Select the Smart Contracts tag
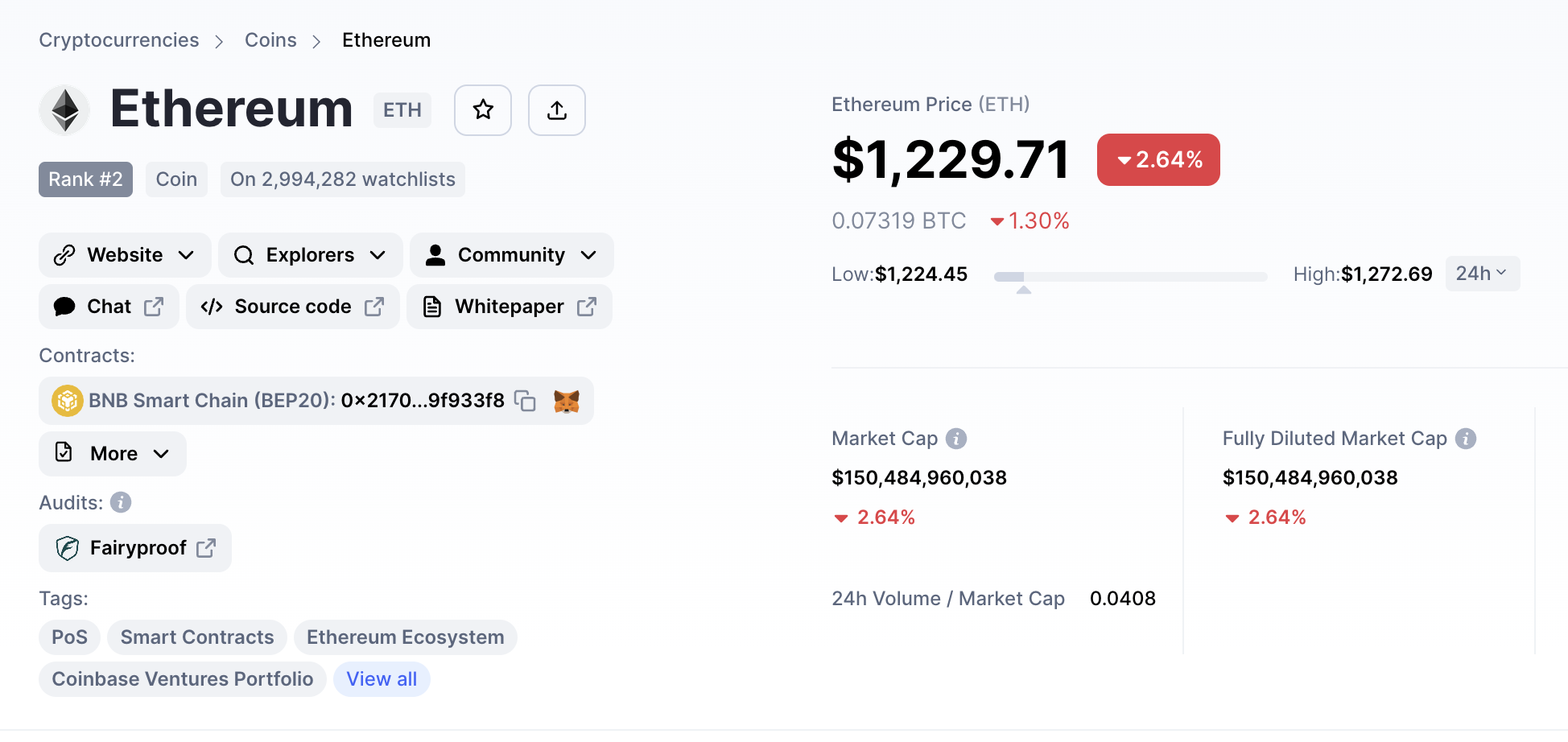1568x742 pixels. click(197, 637)
